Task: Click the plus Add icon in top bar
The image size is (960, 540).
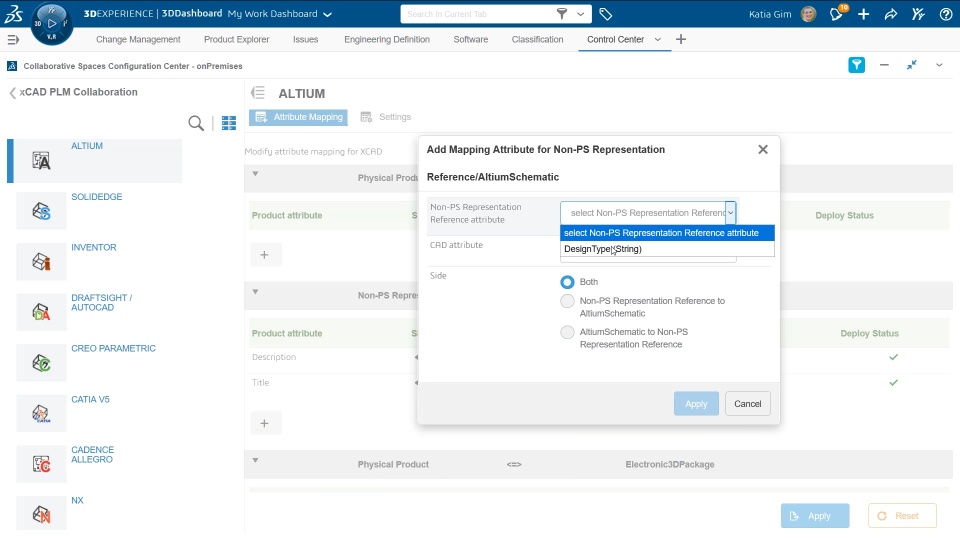Action: [x=863, y=14]
